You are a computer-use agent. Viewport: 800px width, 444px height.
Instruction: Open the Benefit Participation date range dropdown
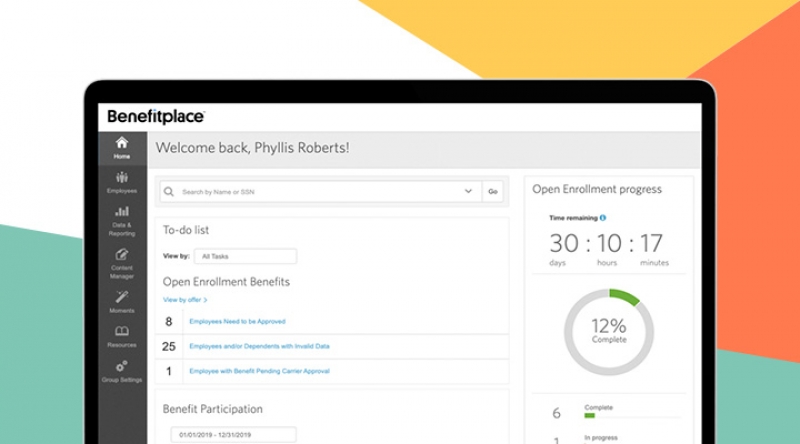pos(233,435)
